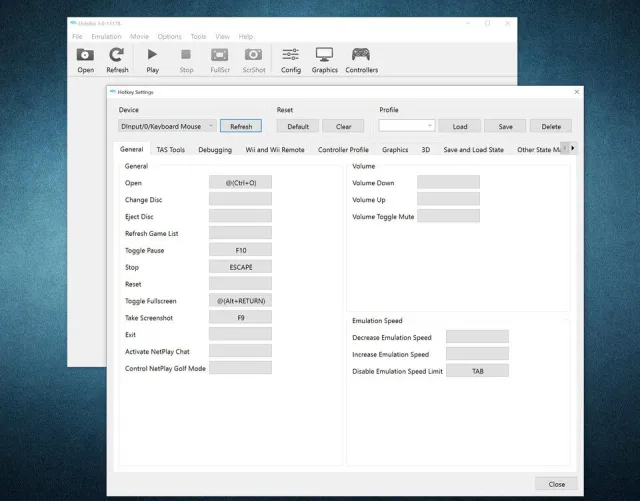
Task: Select the General tab
Action: pyautogui.click(x=131, y=149)
